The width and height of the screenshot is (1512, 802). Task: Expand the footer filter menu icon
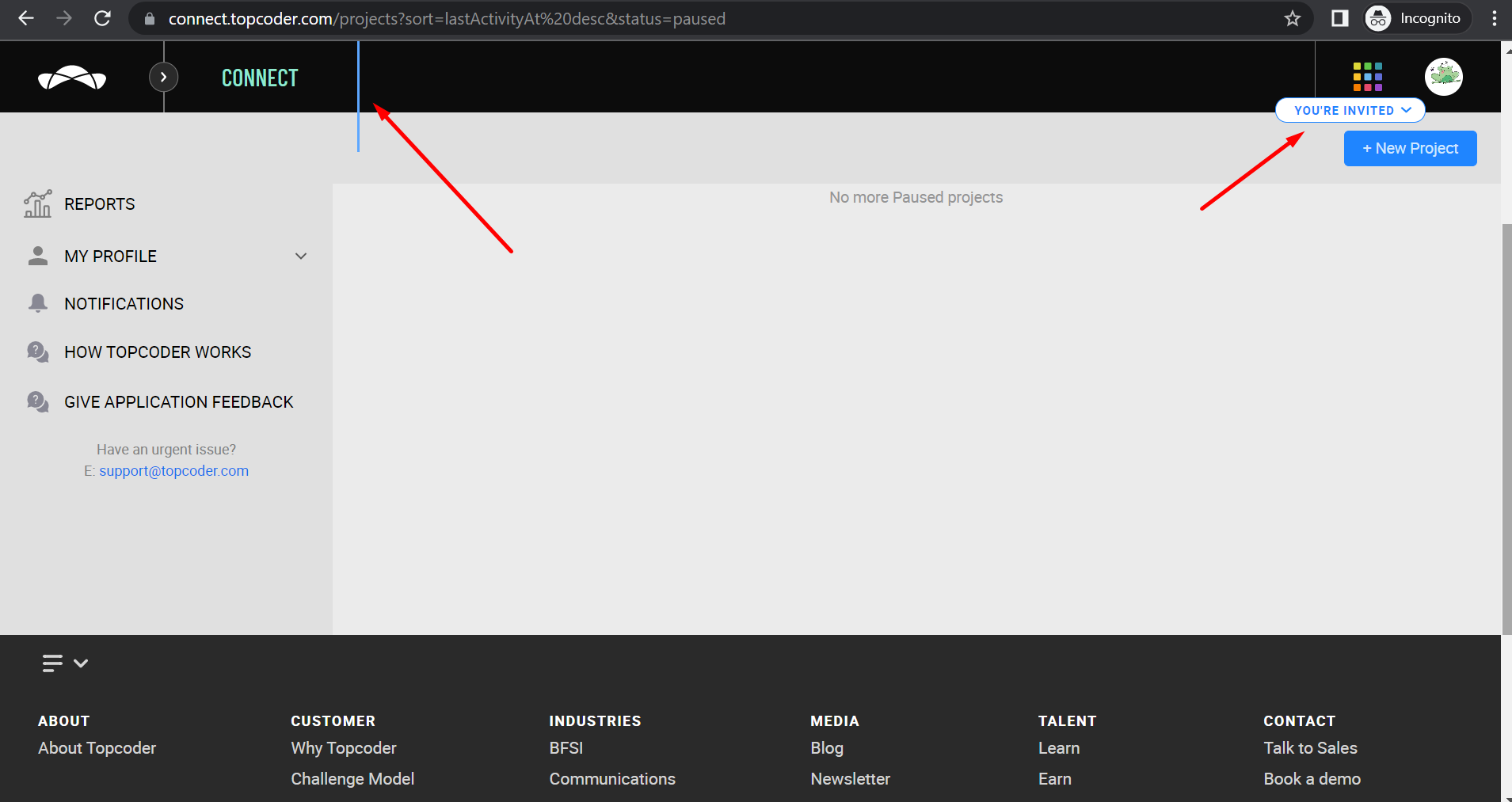pyautogui.click(x=65, y=663)
